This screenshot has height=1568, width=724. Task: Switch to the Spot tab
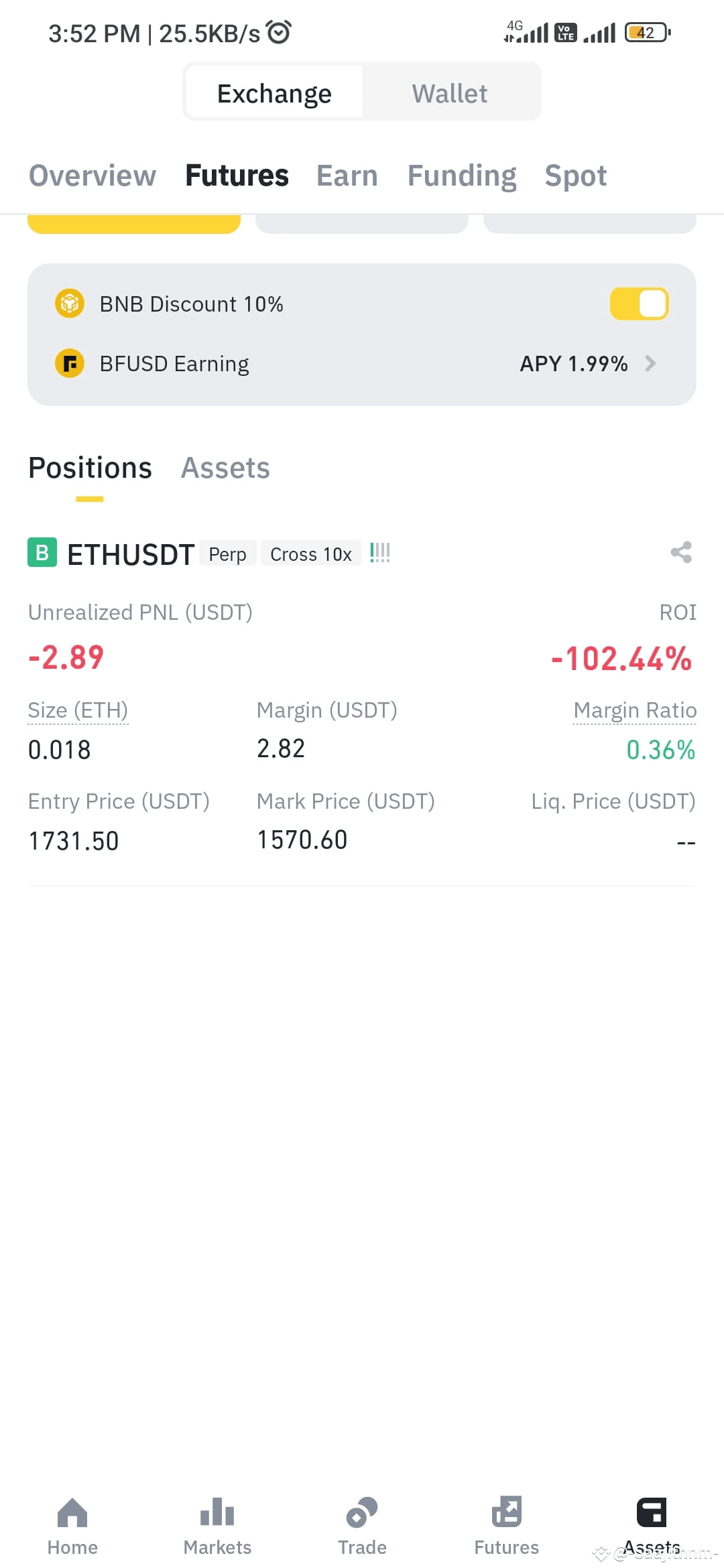pos(576,176)
